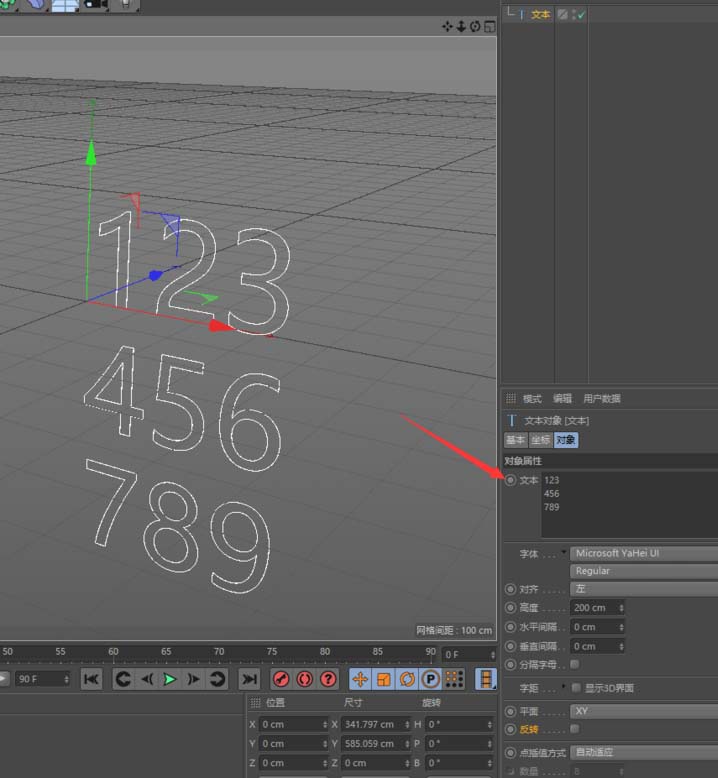Toggle autokeying red circular icon
718x778 pixels.
click(x=305, y=679)
